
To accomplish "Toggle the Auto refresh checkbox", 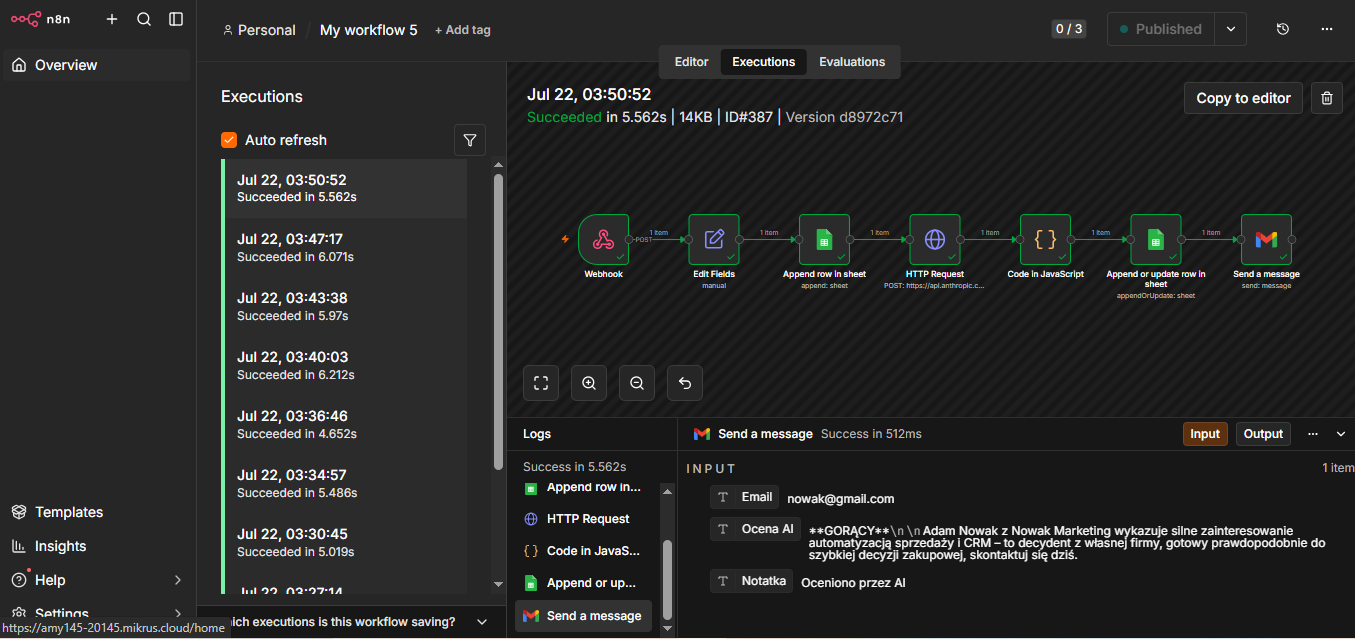I will pyautogui.click(x=229, y=140).
